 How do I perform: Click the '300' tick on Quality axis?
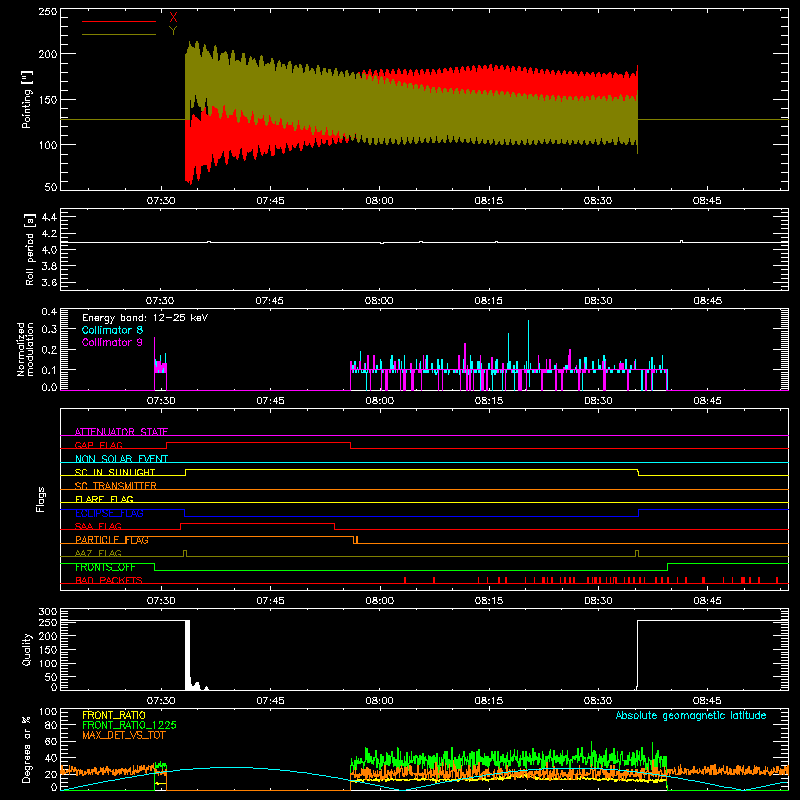click(x=48, y=612)
